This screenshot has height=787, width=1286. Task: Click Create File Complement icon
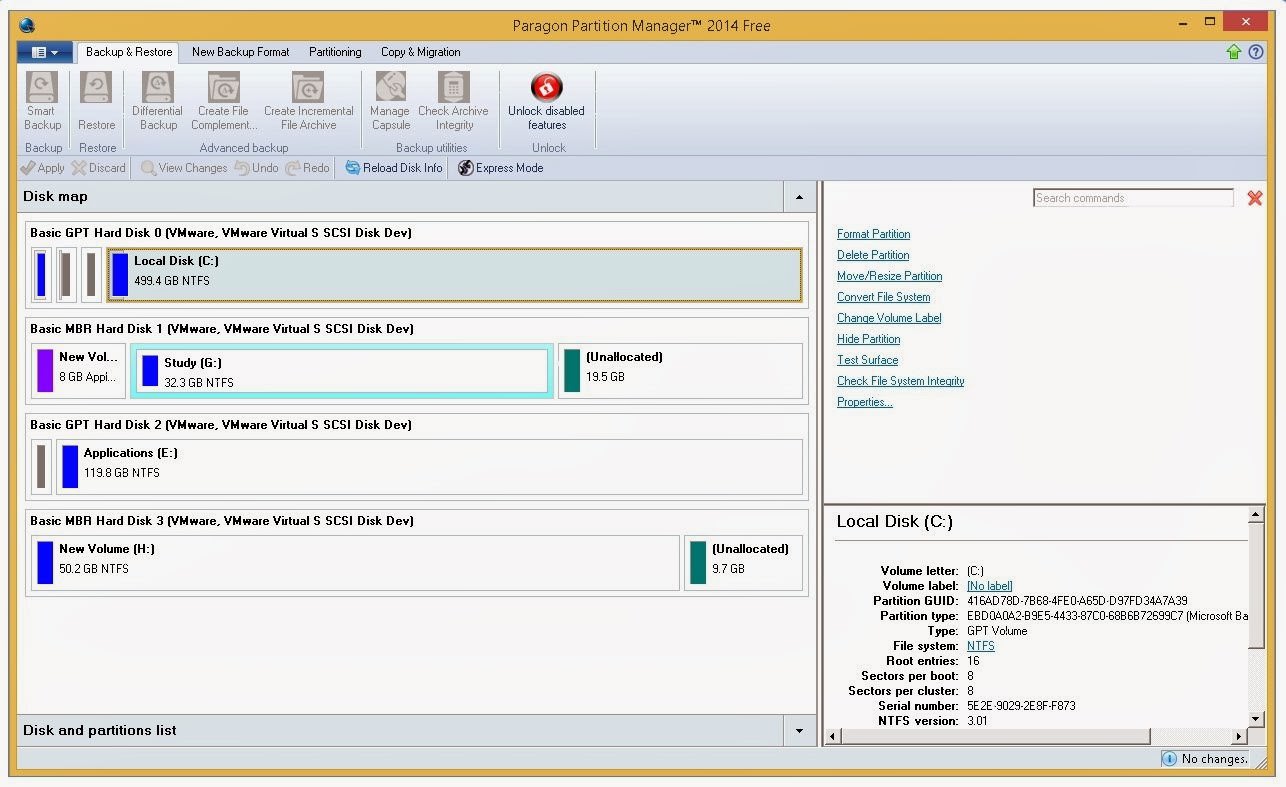[x=224, y=87]
